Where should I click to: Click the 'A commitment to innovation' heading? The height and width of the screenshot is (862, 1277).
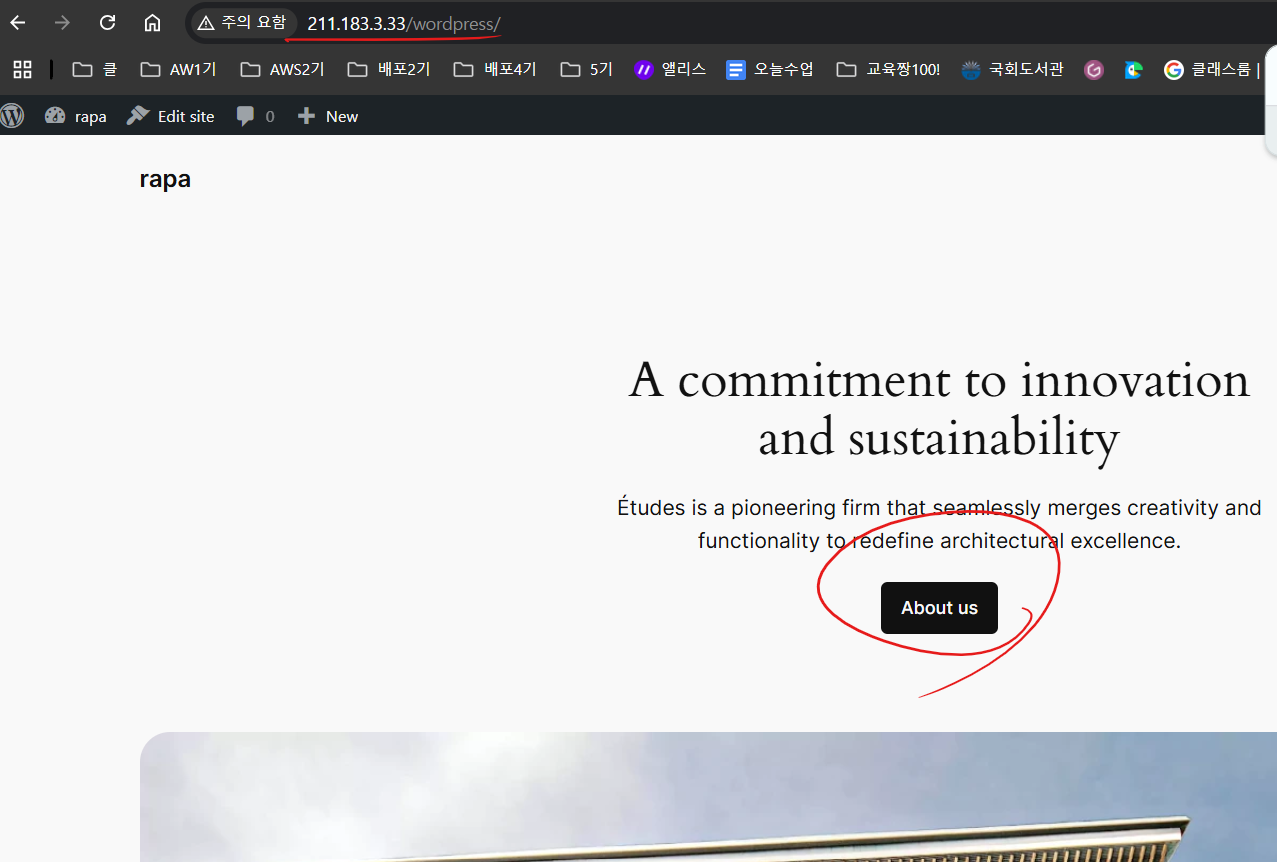938,409
